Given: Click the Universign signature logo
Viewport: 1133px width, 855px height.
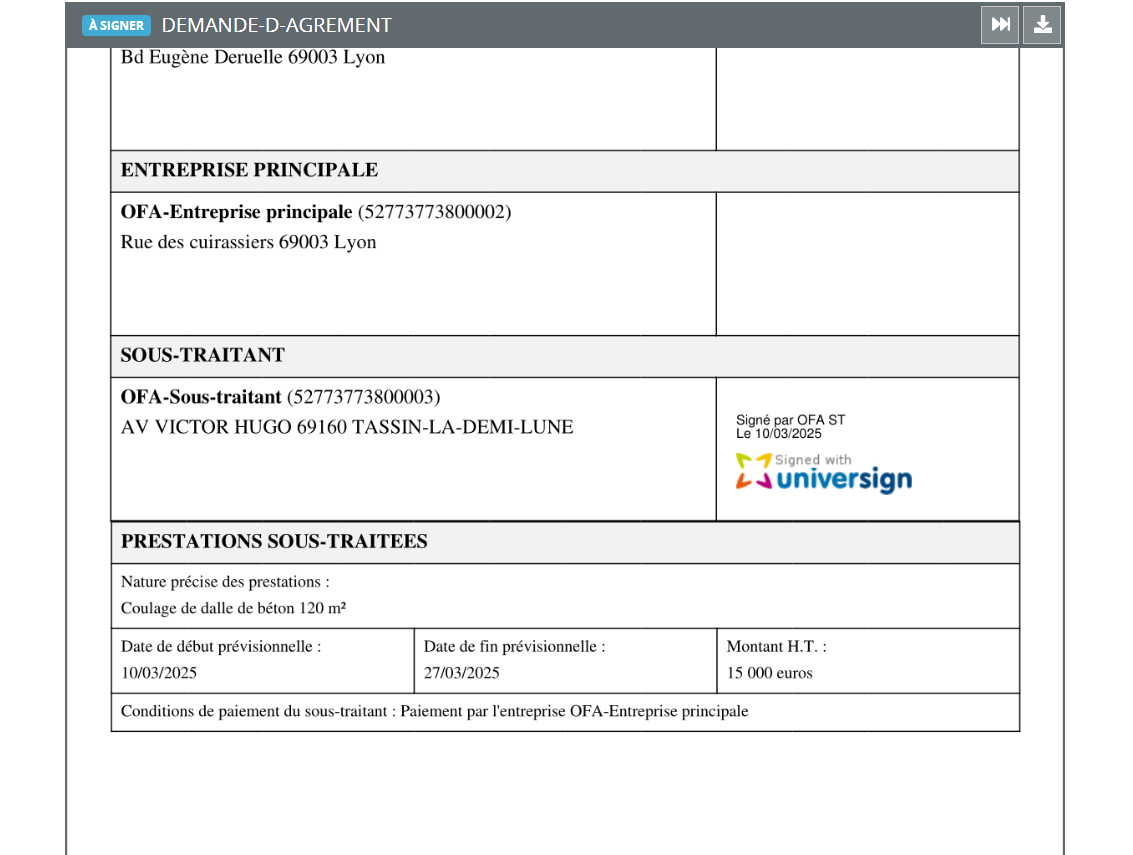Looking at the screenshot, I should [x=823, y=473].
